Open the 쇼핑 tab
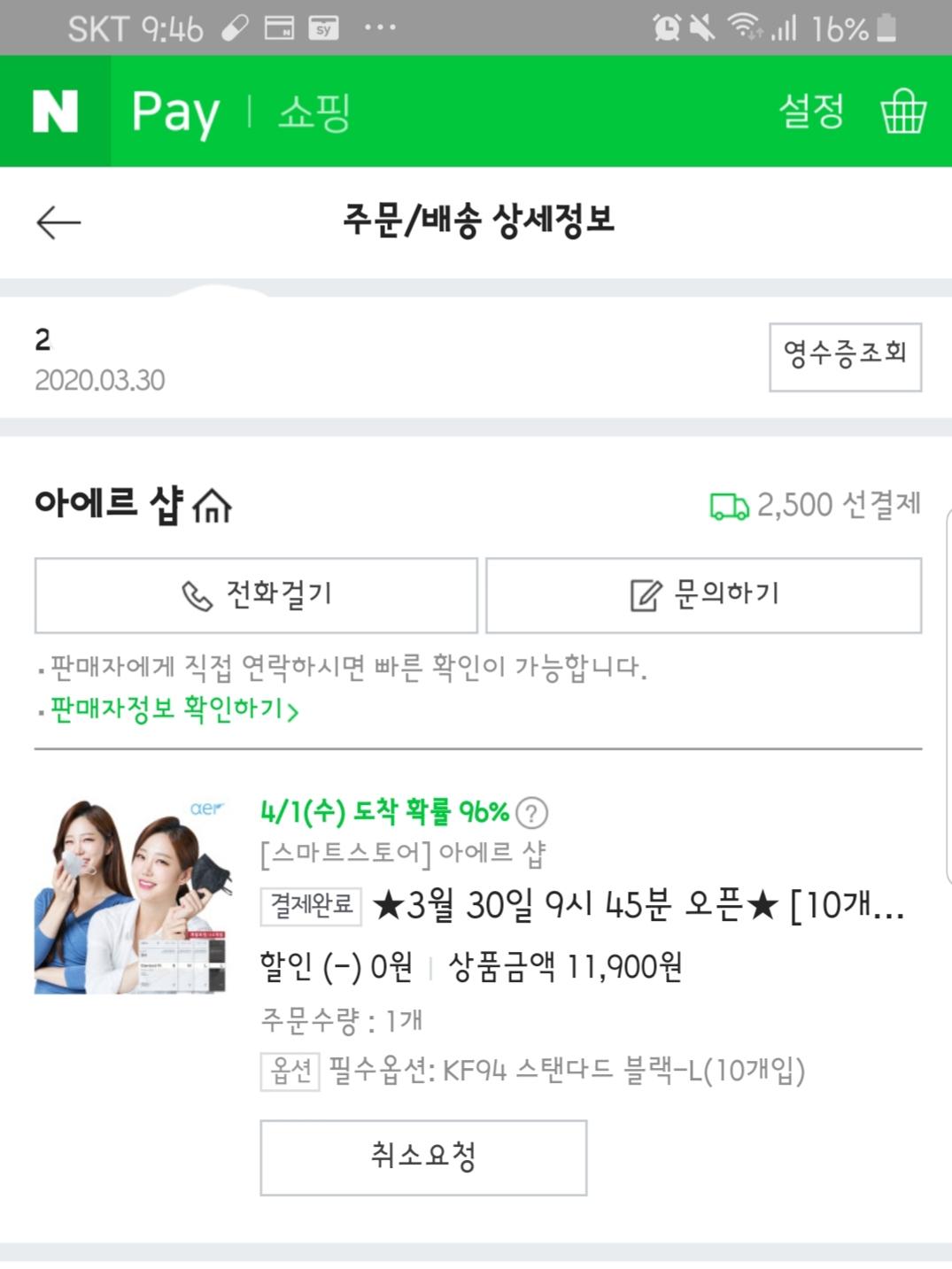Screen dimensions: 952x1269 (314, 112)
